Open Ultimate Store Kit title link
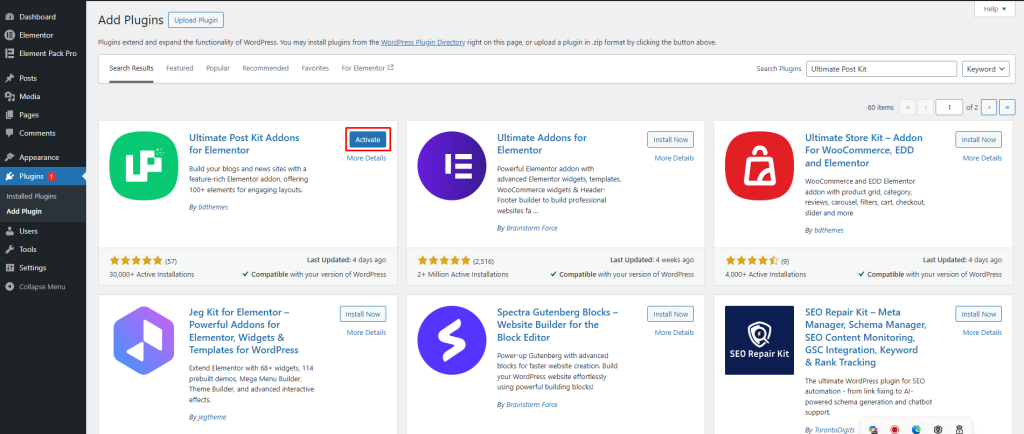Viewport: 1024px width, 434px height. [863, 150]
